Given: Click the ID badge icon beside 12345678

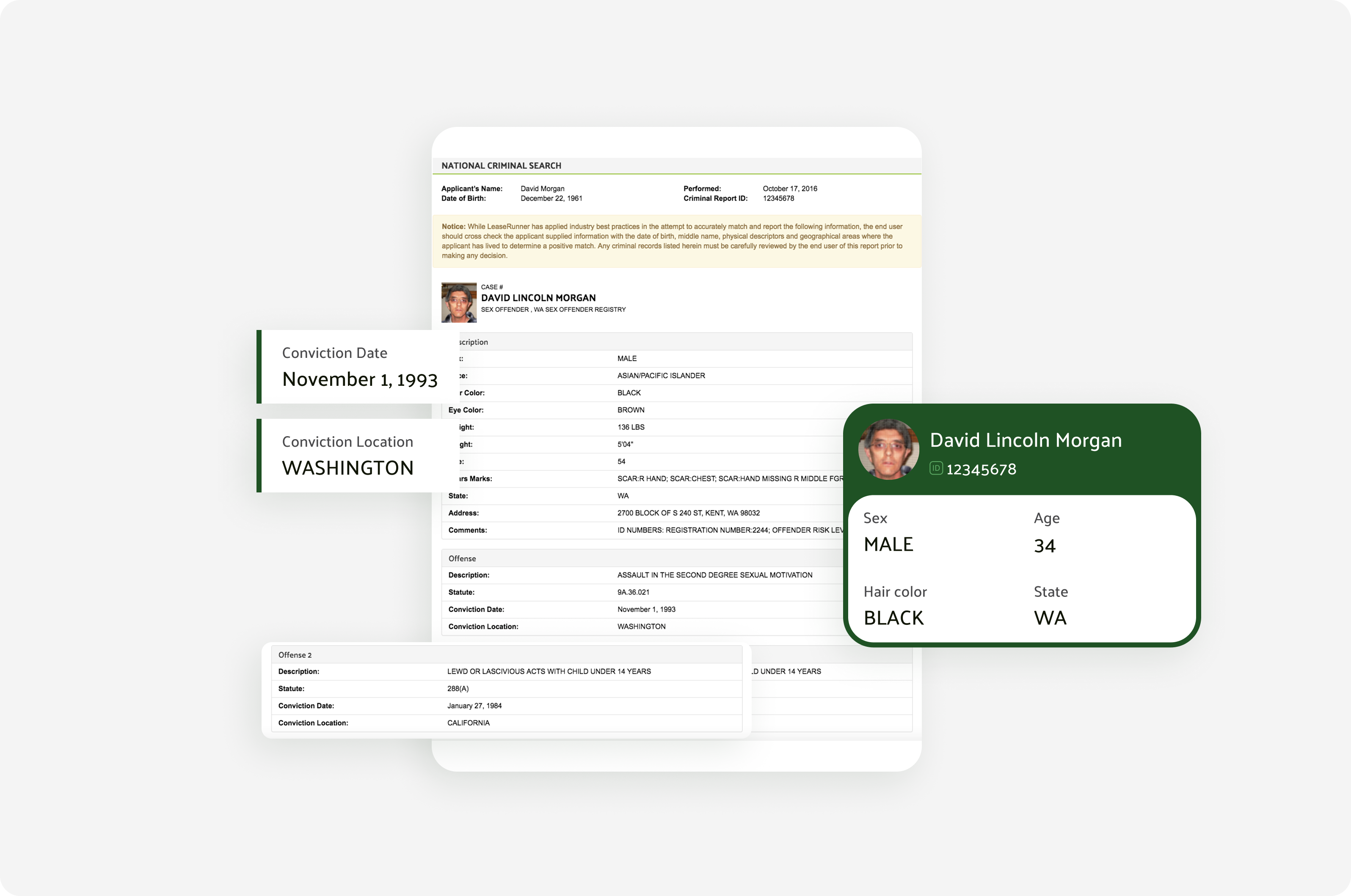Looking at the screenshot, I should (936, 469).
